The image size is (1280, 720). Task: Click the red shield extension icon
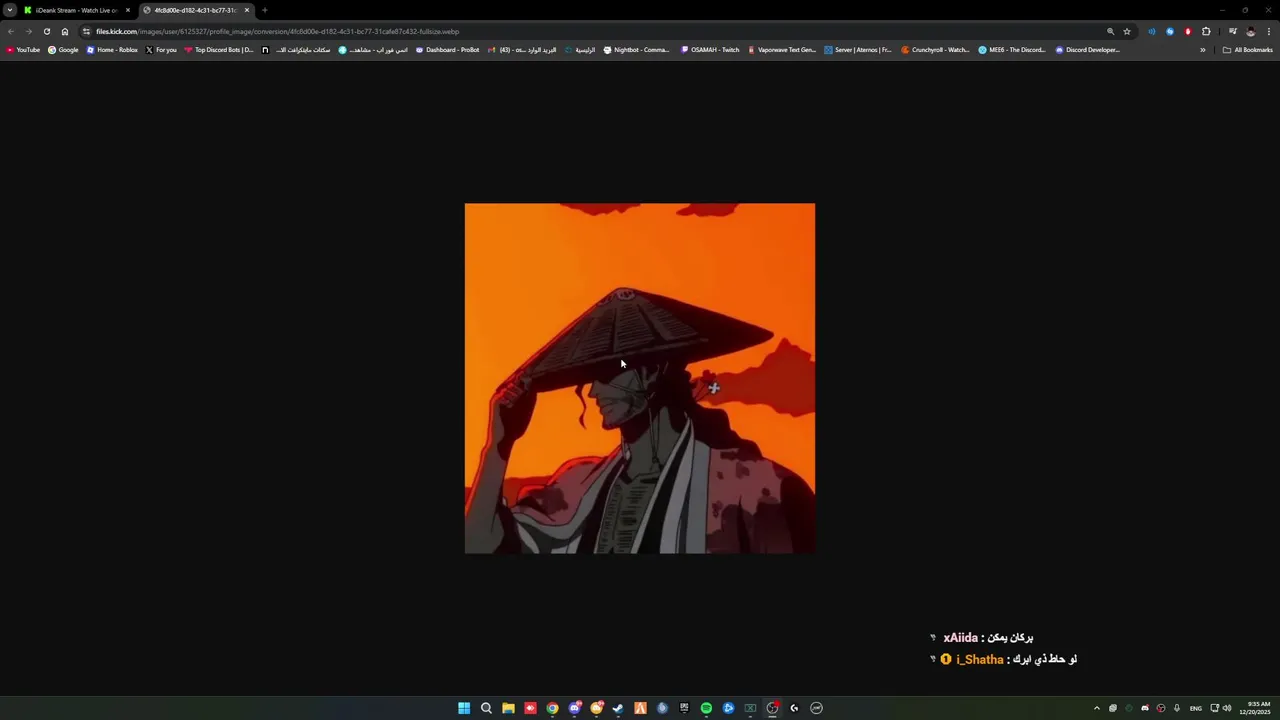click(x=1188, y=31)
